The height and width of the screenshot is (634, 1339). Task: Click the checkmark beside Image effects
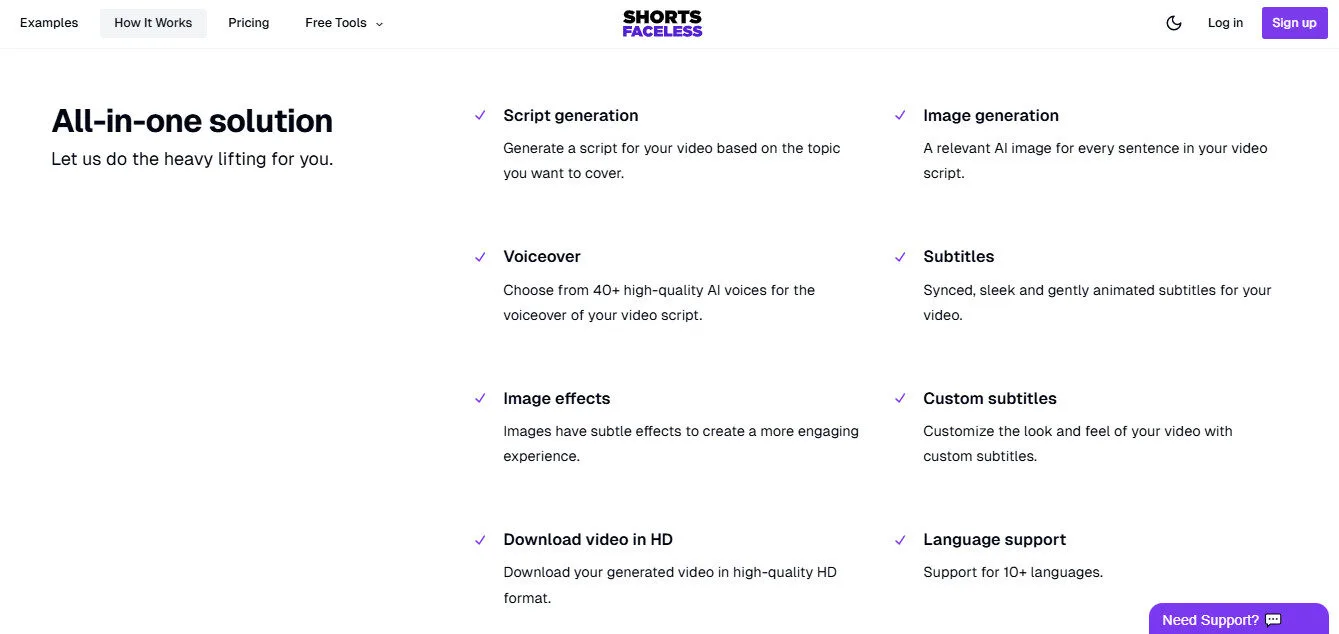pyautogui.click(x=480, y=399)
